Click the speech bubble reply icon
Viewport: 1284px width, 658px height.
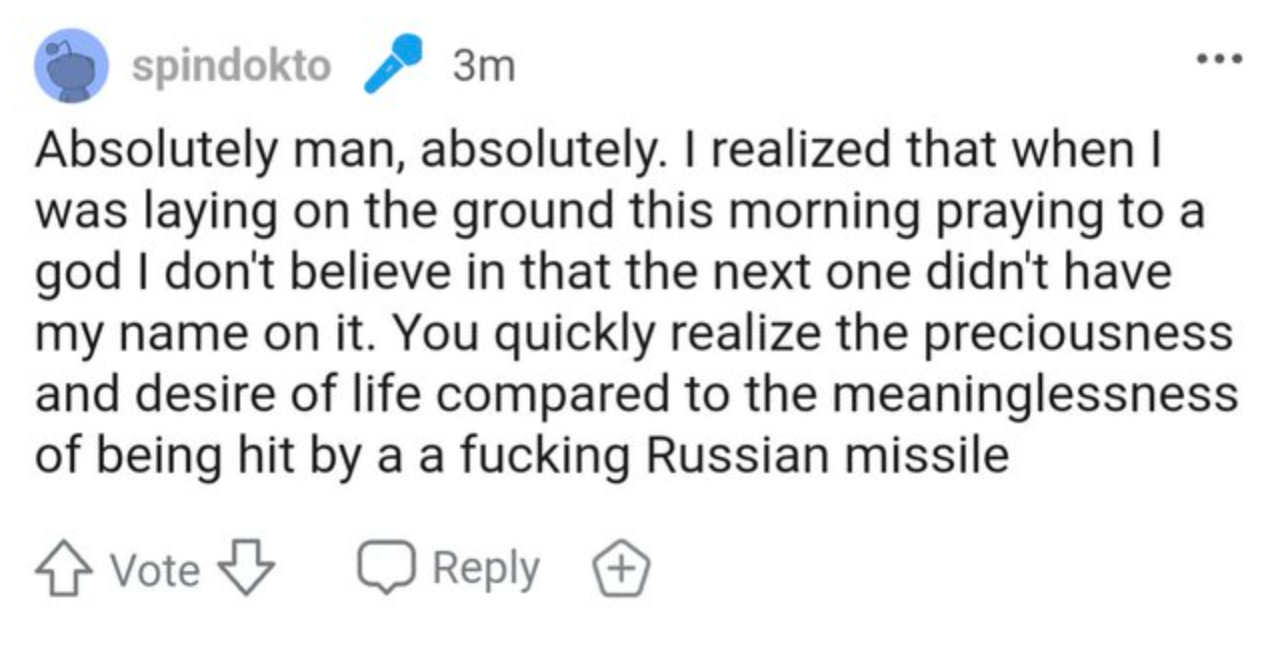coord(385,568)
